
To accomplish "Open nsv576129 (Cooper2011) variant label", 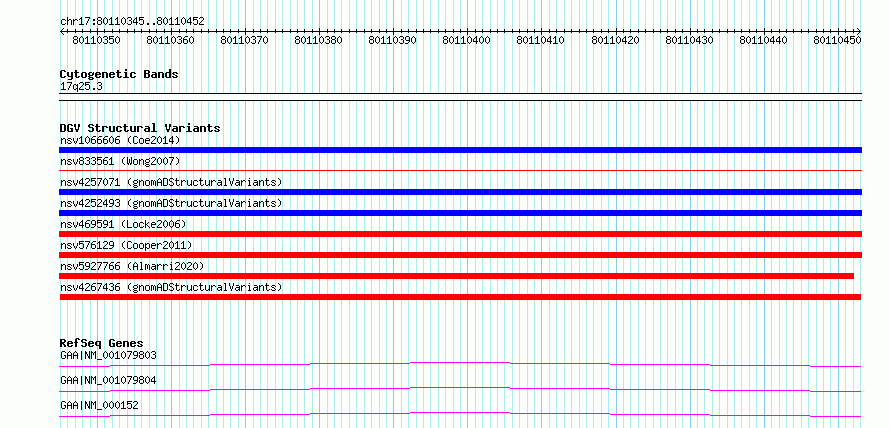I will (126, 245).
